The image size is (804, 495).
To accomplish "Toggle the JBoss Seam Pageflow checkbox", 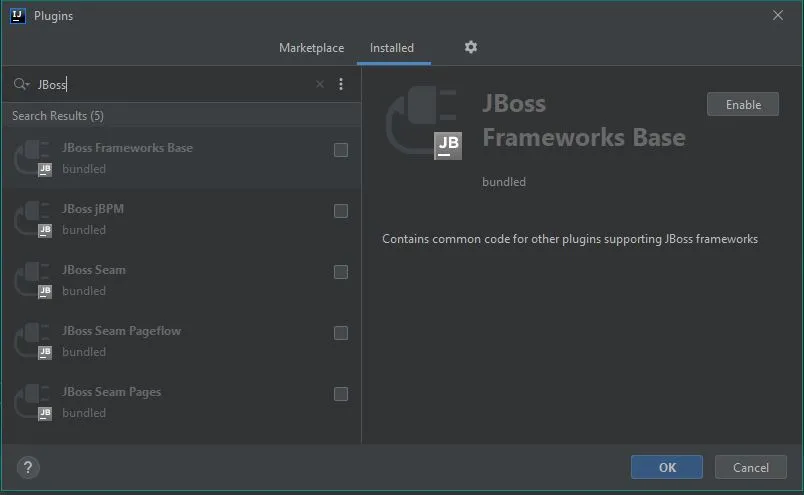I will point(341,333).
